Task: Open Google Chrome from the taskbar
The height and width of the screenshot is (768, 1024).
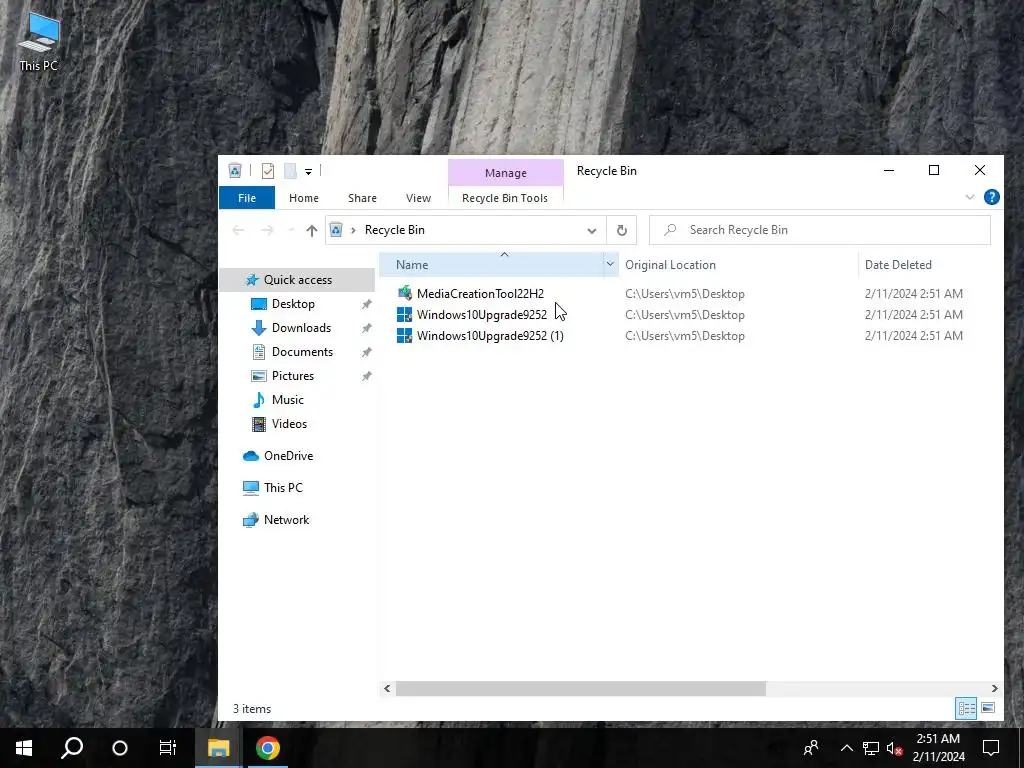Action: (268, 748)
